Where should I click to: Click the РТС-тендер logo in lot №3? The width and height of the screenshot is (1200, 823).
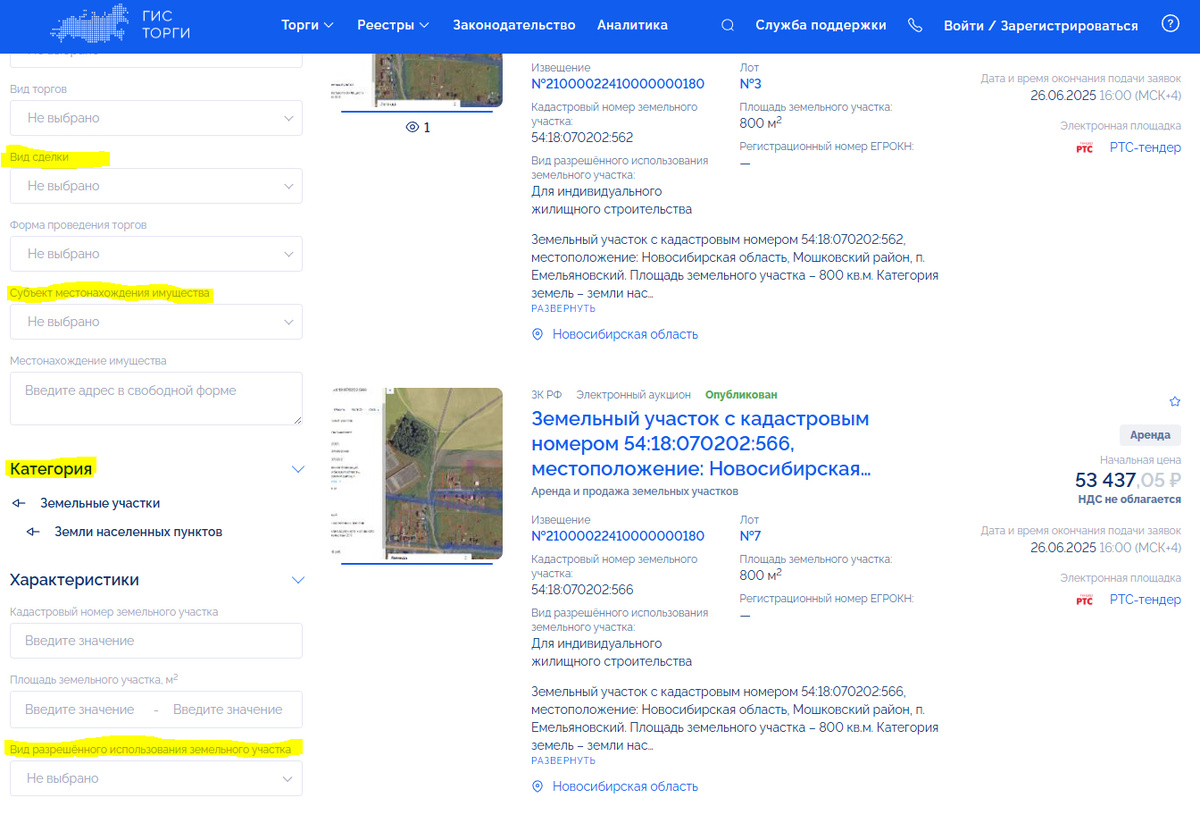click(x=1084, y=148)
